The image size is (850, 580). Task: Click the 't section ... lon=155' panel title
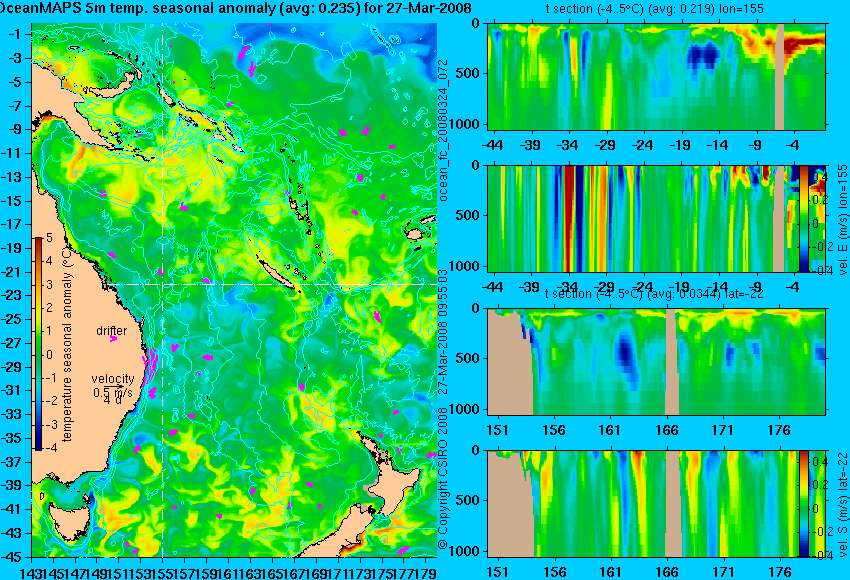tap(654, 9)
